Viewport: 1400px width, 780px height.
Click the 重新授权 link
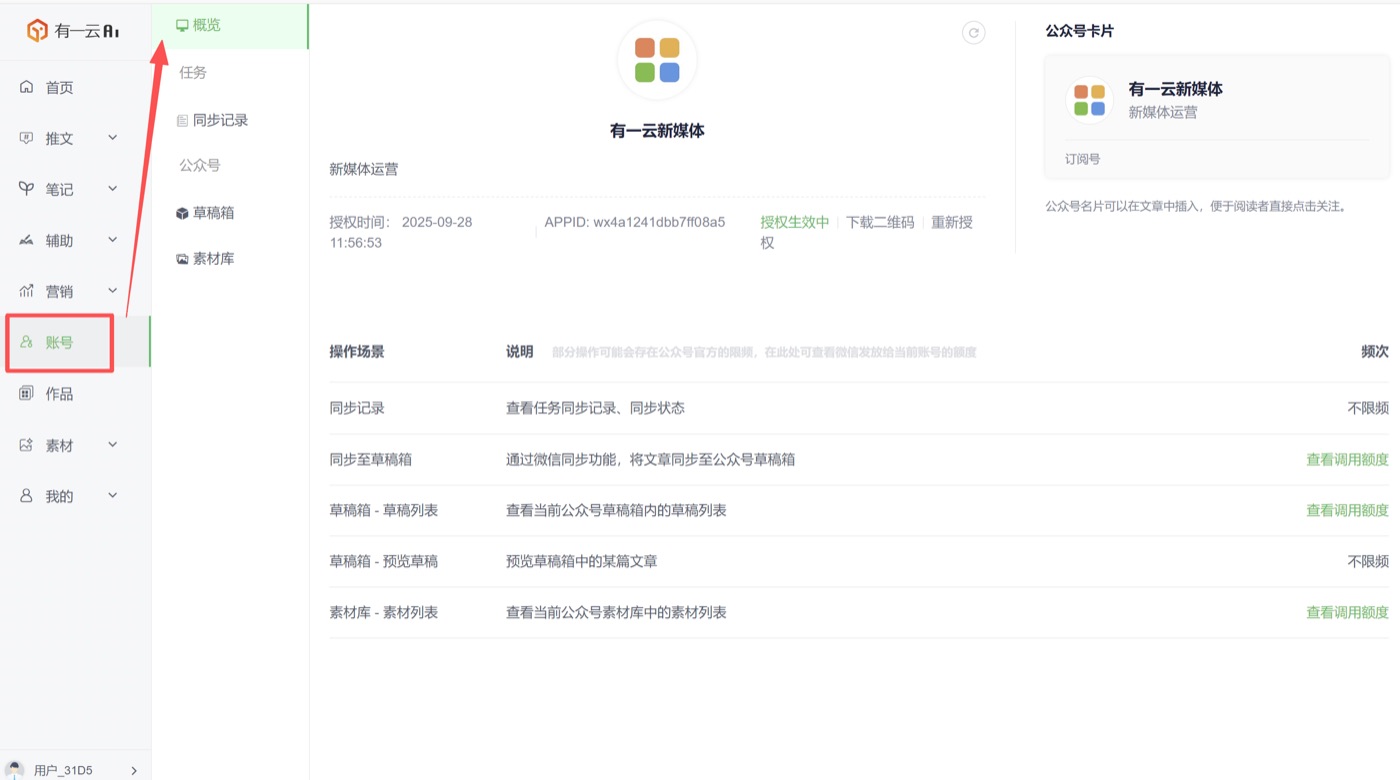point(867,232)
